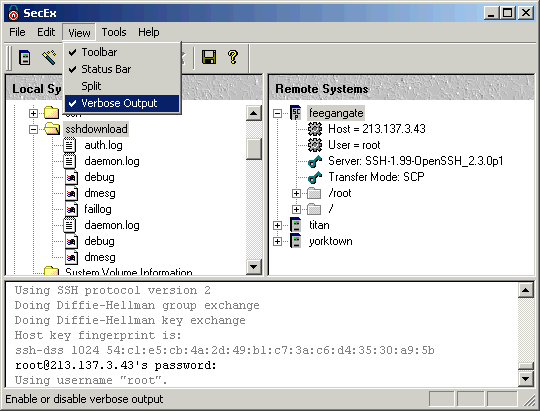Viewport: 540px width, 411px height.
Task: Click the auth.log text file icon
Action: tap(69, 145)
